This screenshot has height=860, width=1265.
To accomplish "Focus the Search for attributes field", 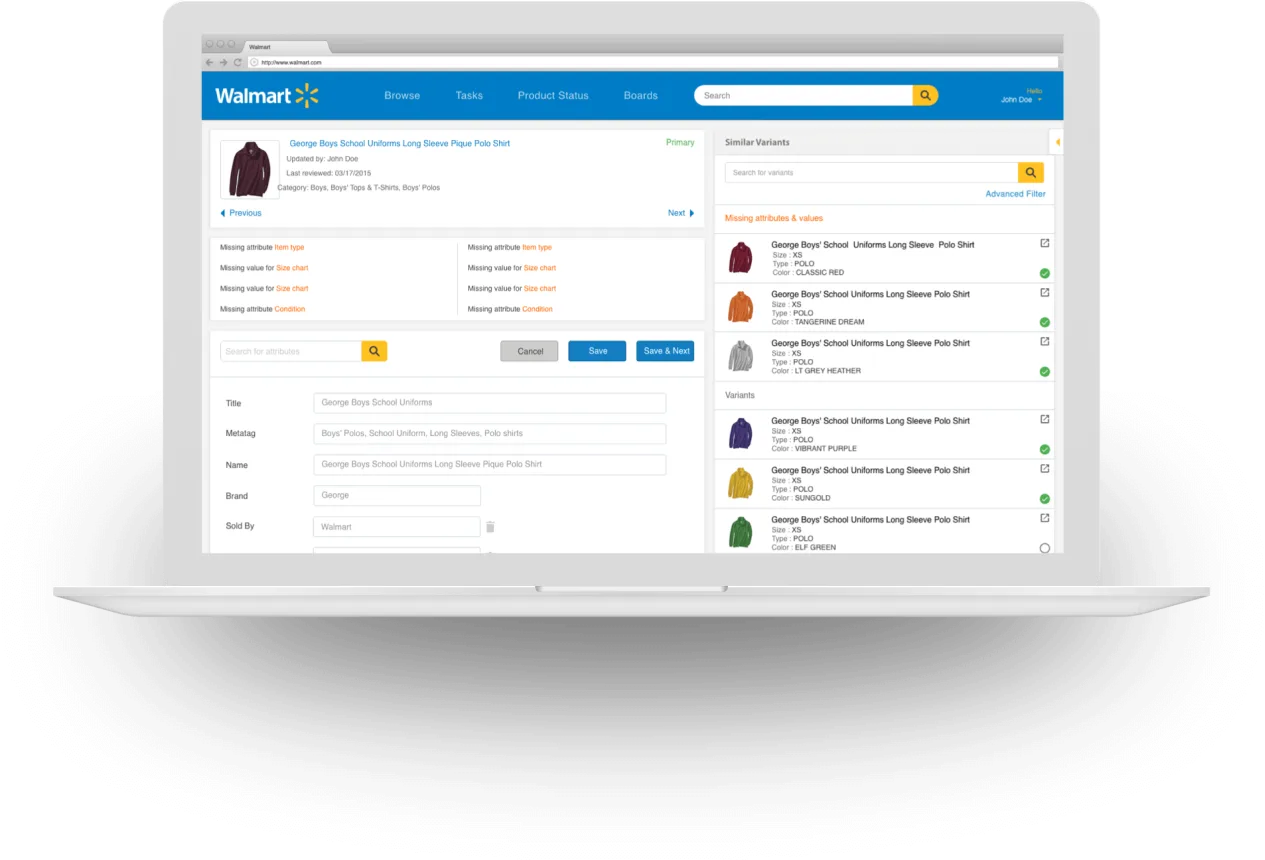I will [291, 351].
